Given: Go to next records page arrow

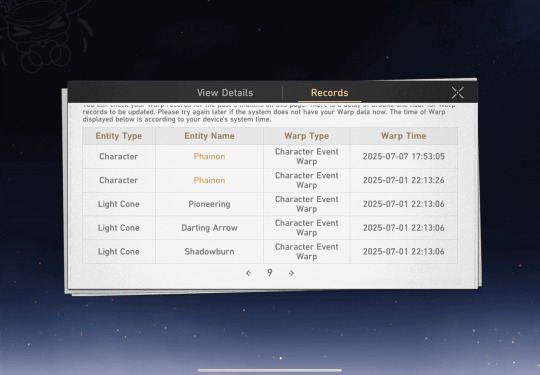Looking at the screenshot, I should [291, 273].
